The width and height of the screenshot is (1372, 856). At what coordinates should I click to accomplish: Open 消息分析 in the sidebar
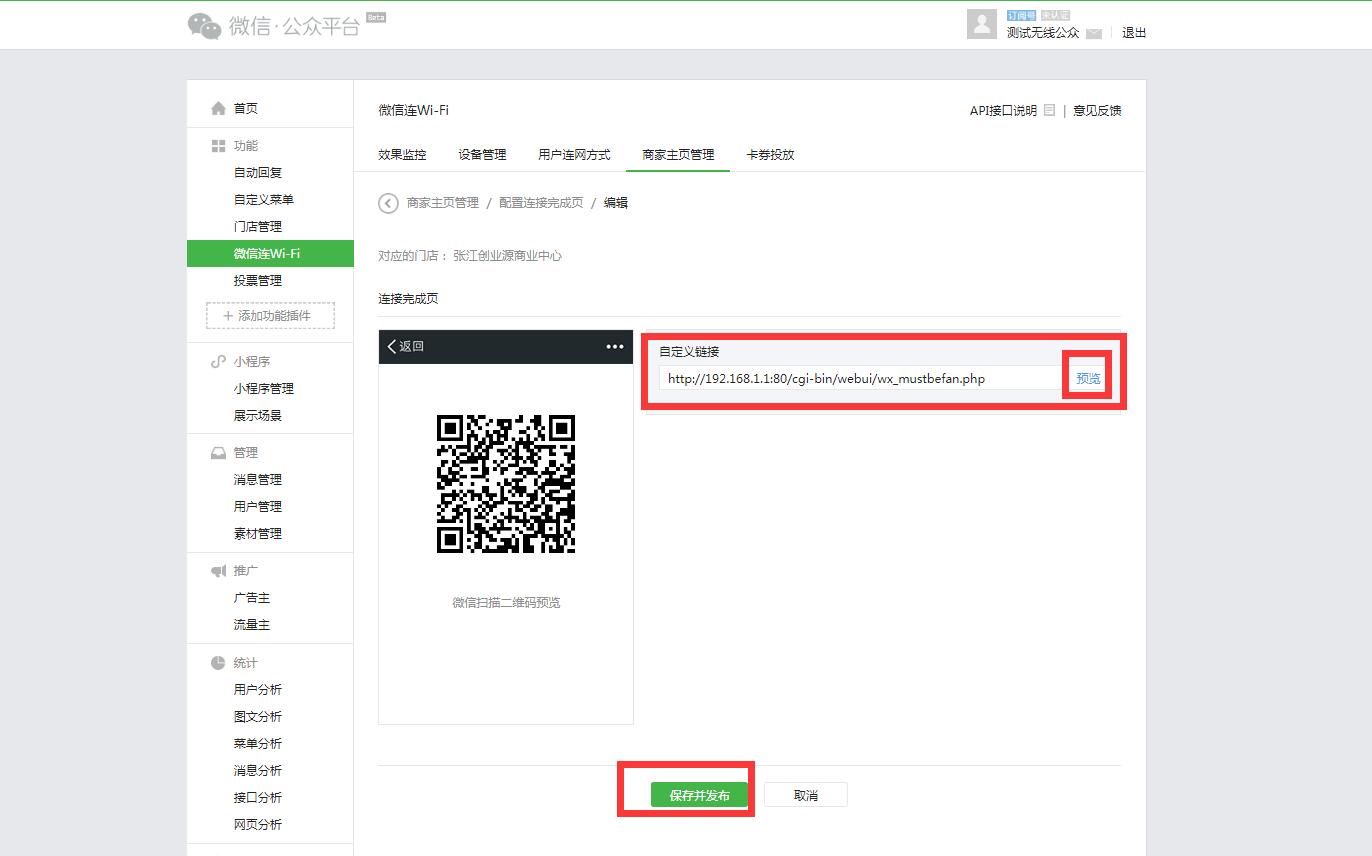click(x=258, y=771)
